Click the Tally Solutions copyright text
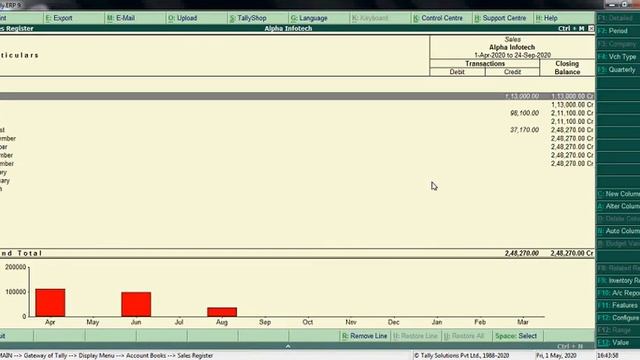The width and height of the screenshot is (640, 360). click(462, 356)
